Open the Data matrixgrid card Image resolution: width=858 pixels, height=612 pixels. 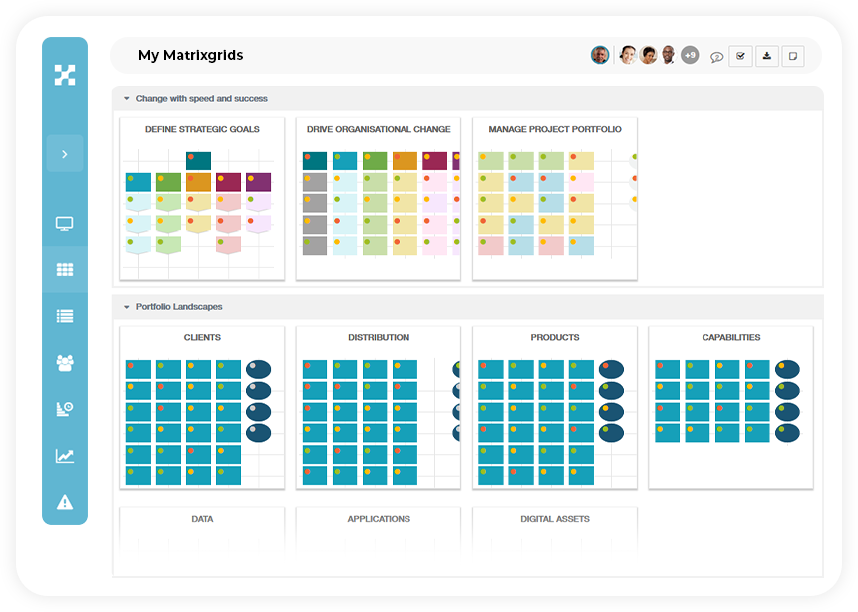(202, 531)
